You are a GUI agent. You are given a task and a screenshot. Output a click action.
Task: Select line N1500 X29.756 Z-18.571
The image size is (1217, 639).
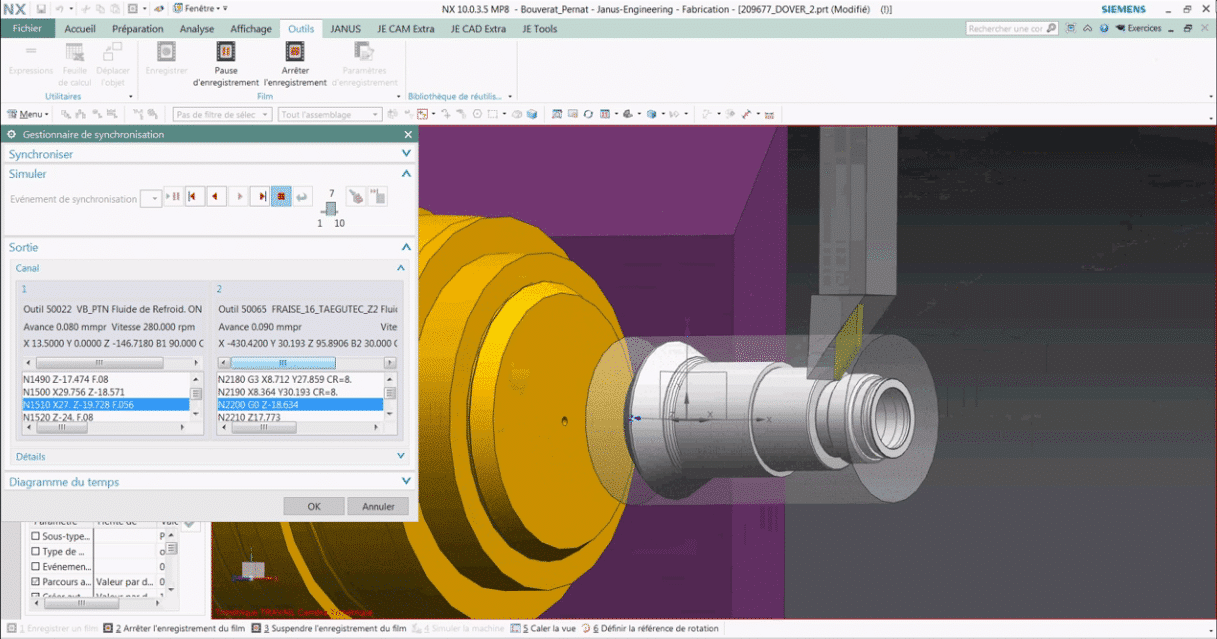(x=105, y=392)
